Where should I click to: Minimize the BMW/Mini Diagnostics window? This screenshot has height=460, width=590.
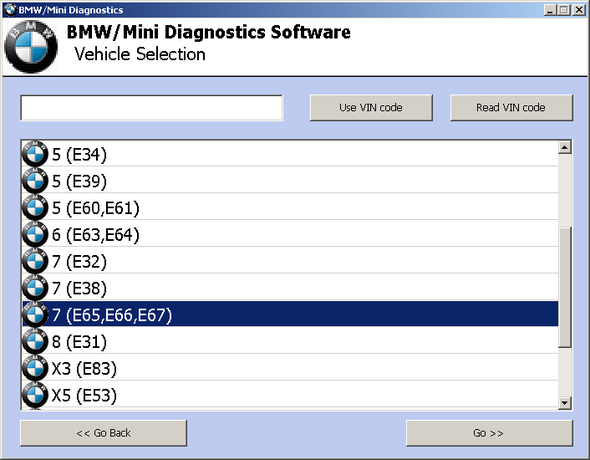[x=550, y=10]
